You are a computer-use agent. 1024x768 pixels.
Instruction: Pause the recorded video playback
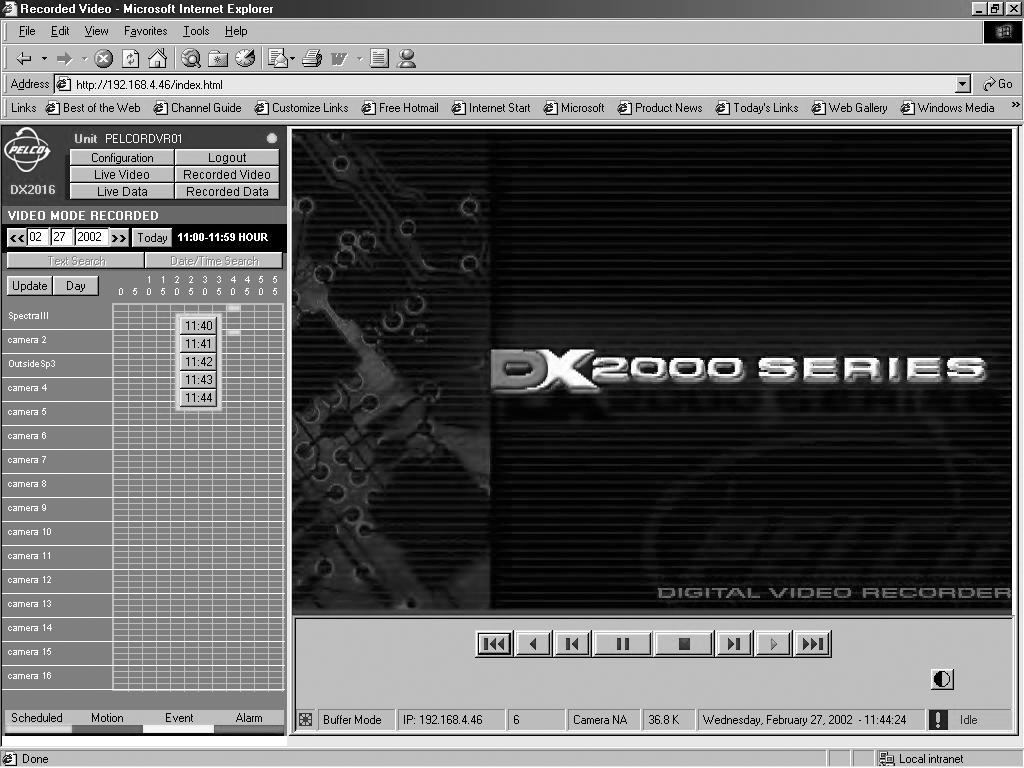(x=621, y=643)
